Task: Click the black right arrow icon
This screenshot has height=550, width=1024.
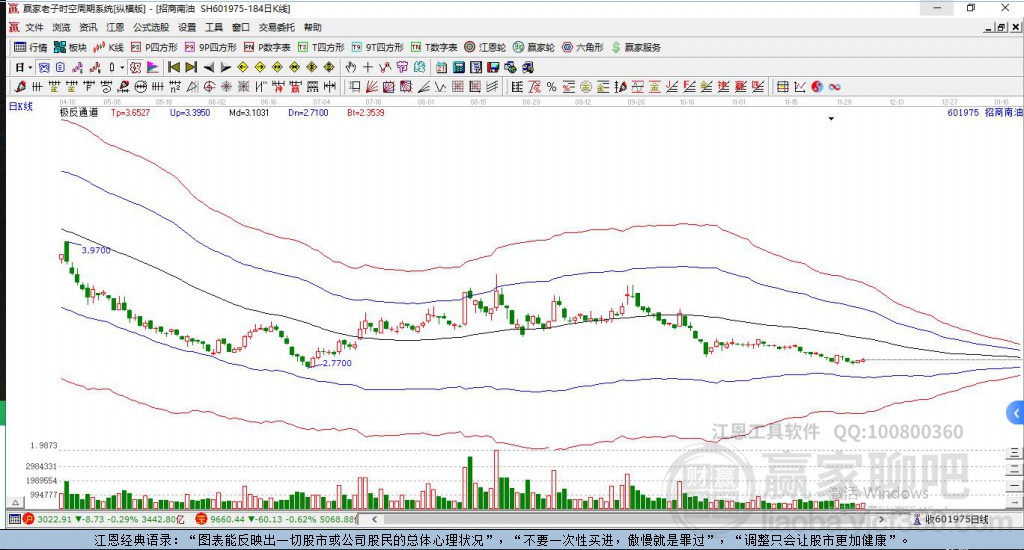Action: point(225,67)
